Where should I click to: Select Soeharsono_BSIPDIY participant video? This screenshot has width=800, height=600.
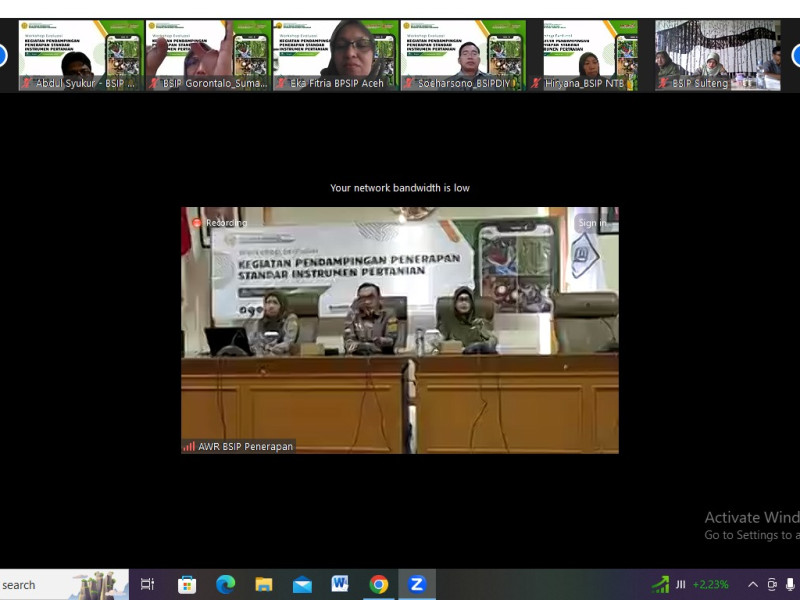[463, 55]
